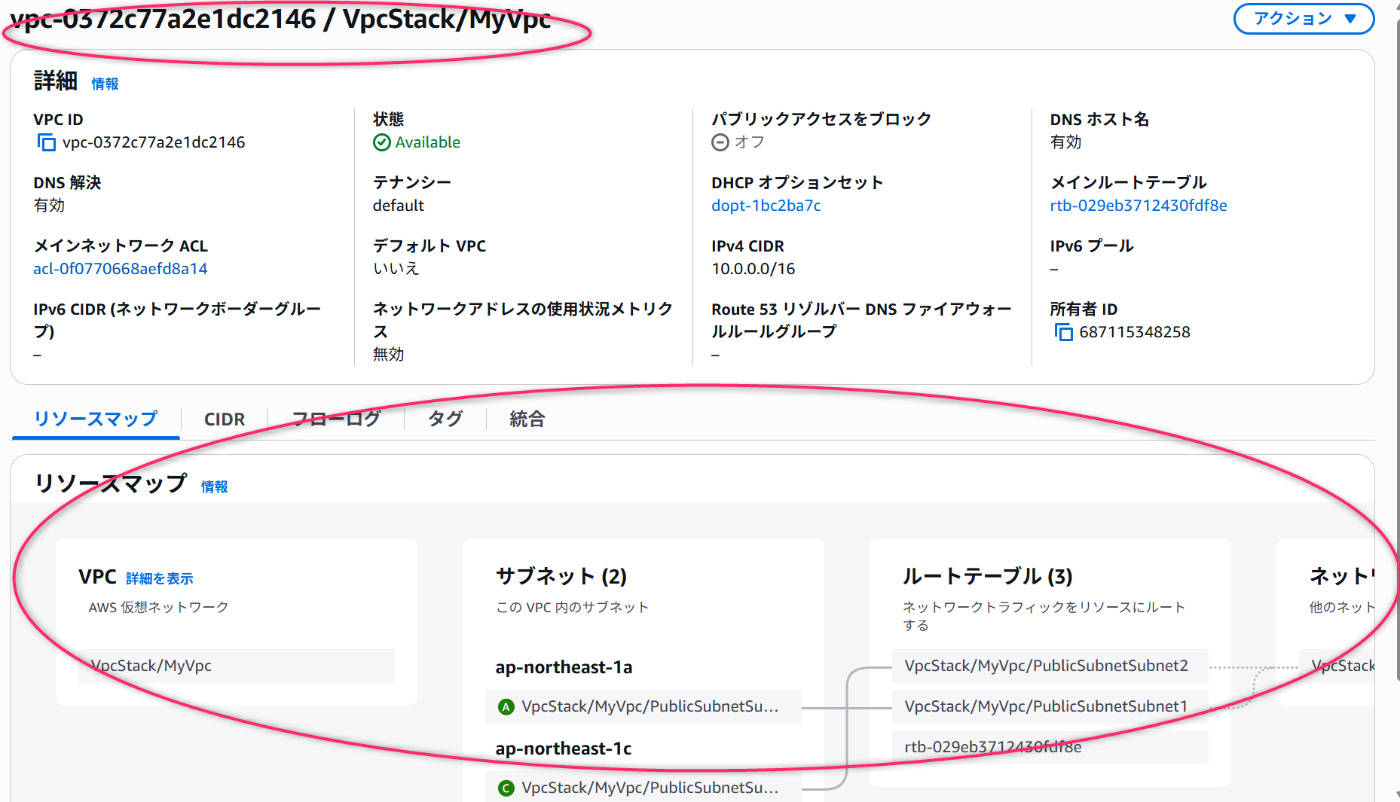Screen dimensions: 1400x802
Task: Click the green Available status check icon
Action: click(381, 142)
